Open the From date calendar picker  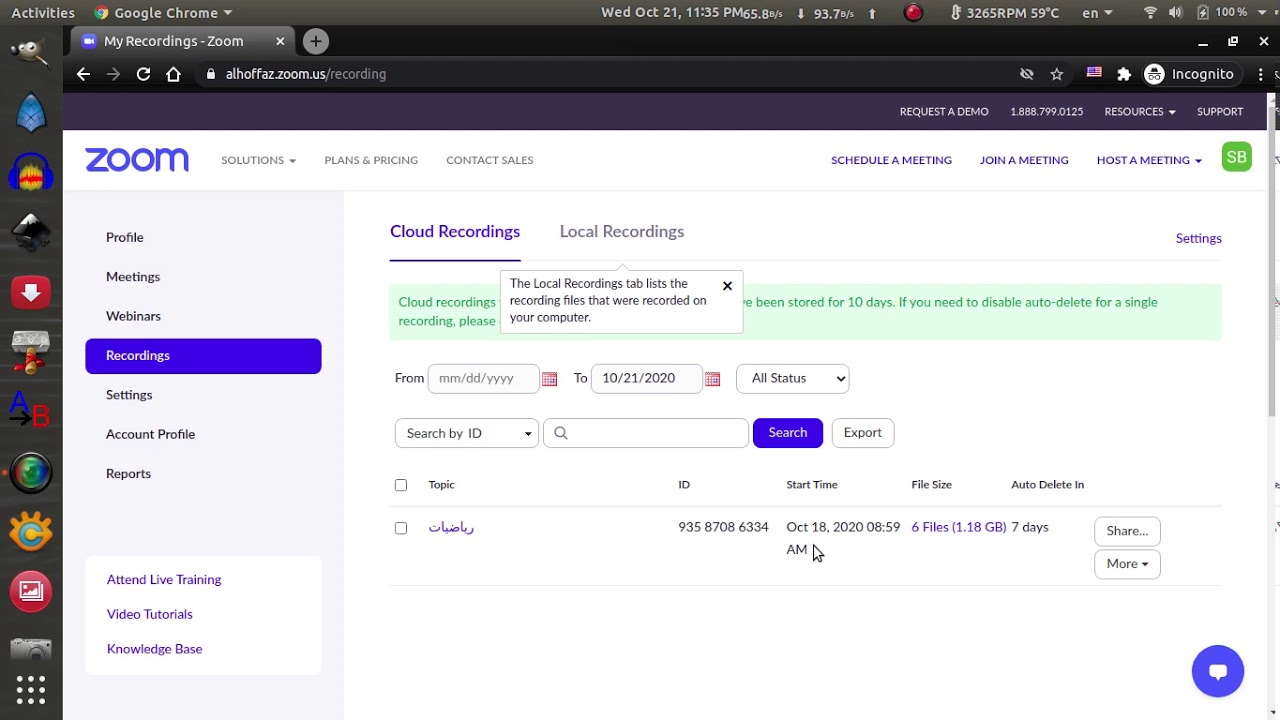(x=549, y=379)
